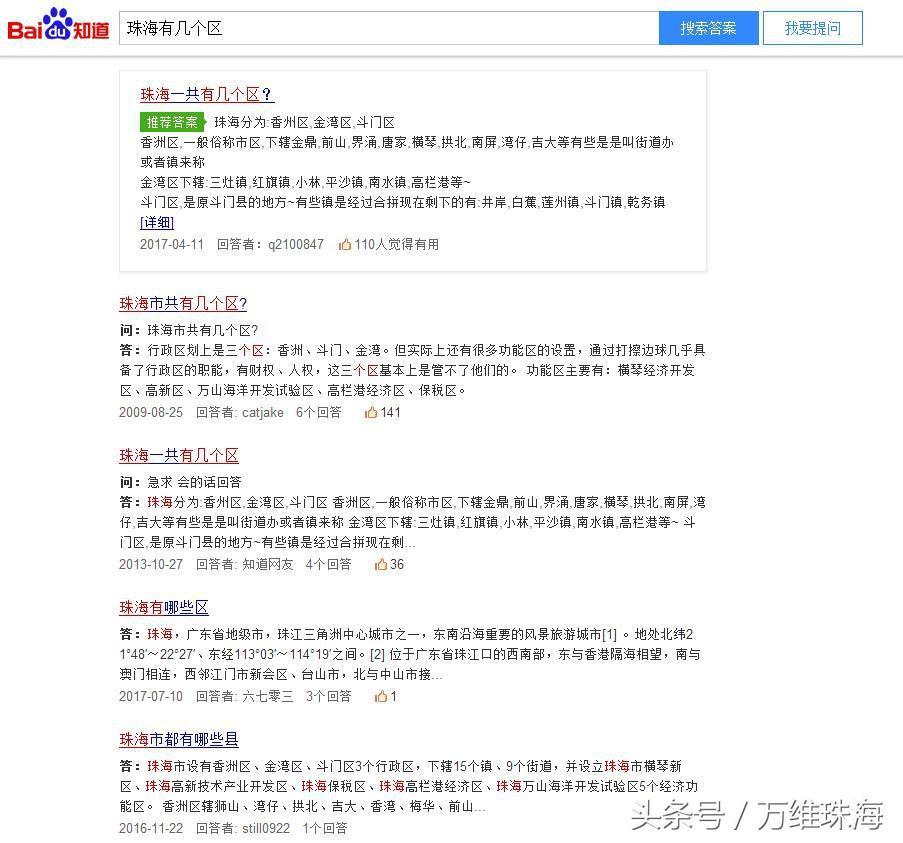Click the 我要提问 button
Screen dimensions: 903x843
(x=813, y=28)
